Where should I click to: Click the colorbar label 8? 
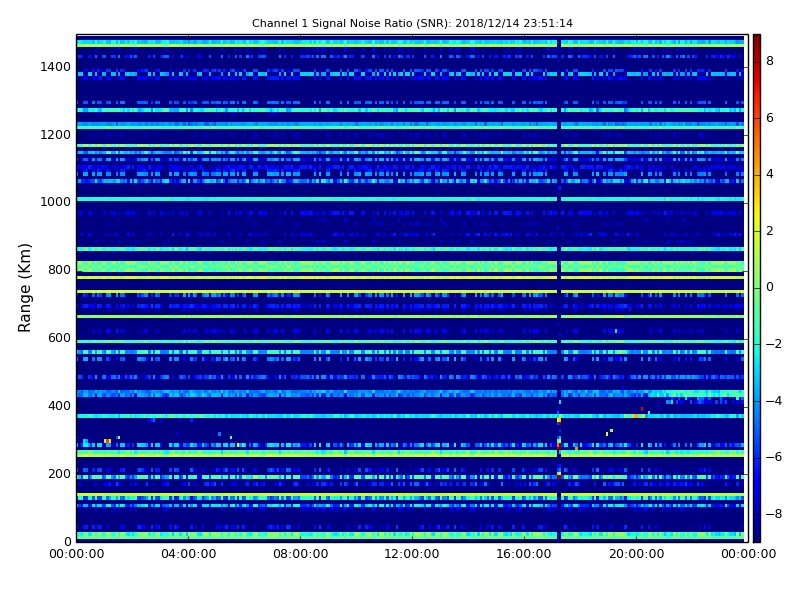(x=770, y=61)
